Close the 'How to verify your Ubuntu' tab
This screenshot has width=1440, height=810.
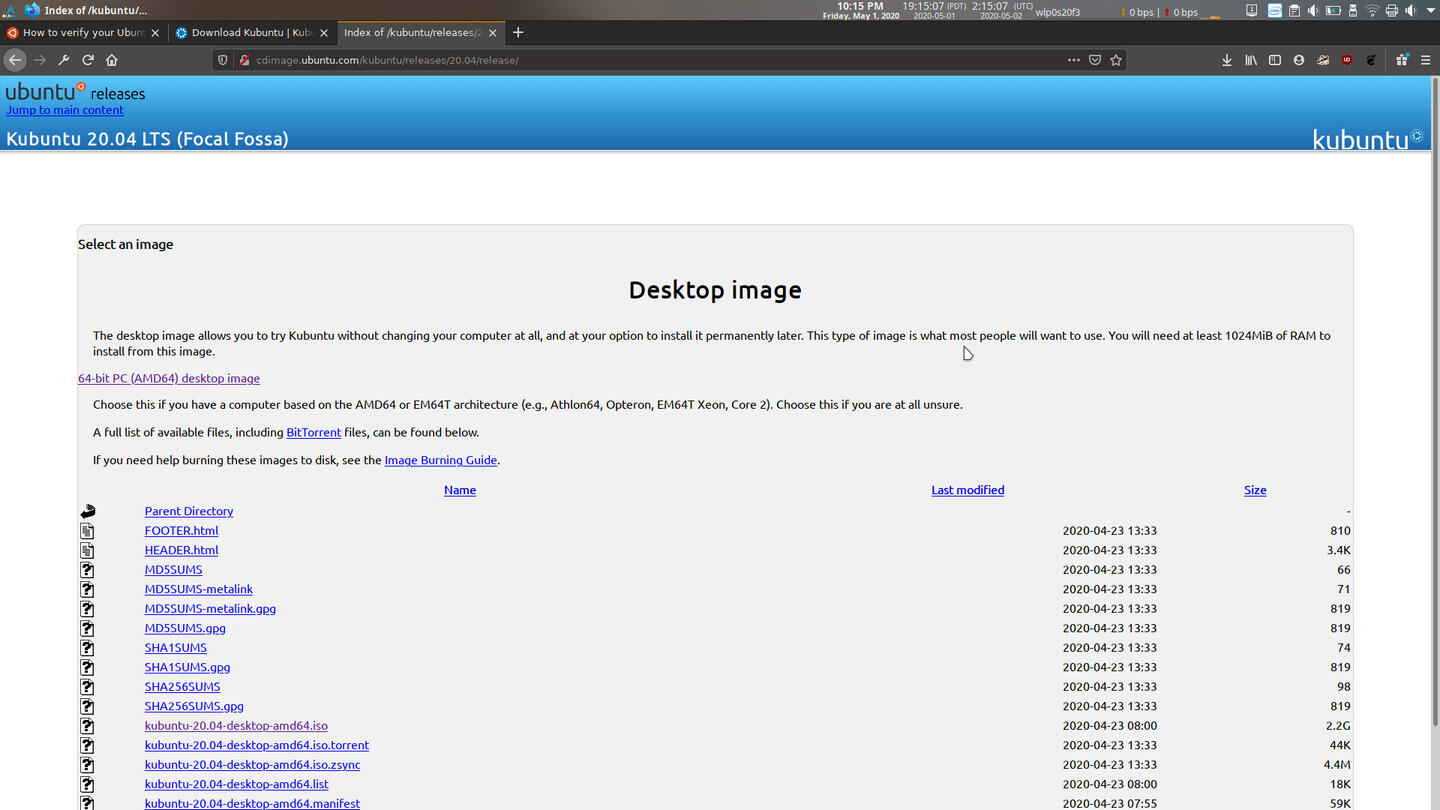point(155,32)
